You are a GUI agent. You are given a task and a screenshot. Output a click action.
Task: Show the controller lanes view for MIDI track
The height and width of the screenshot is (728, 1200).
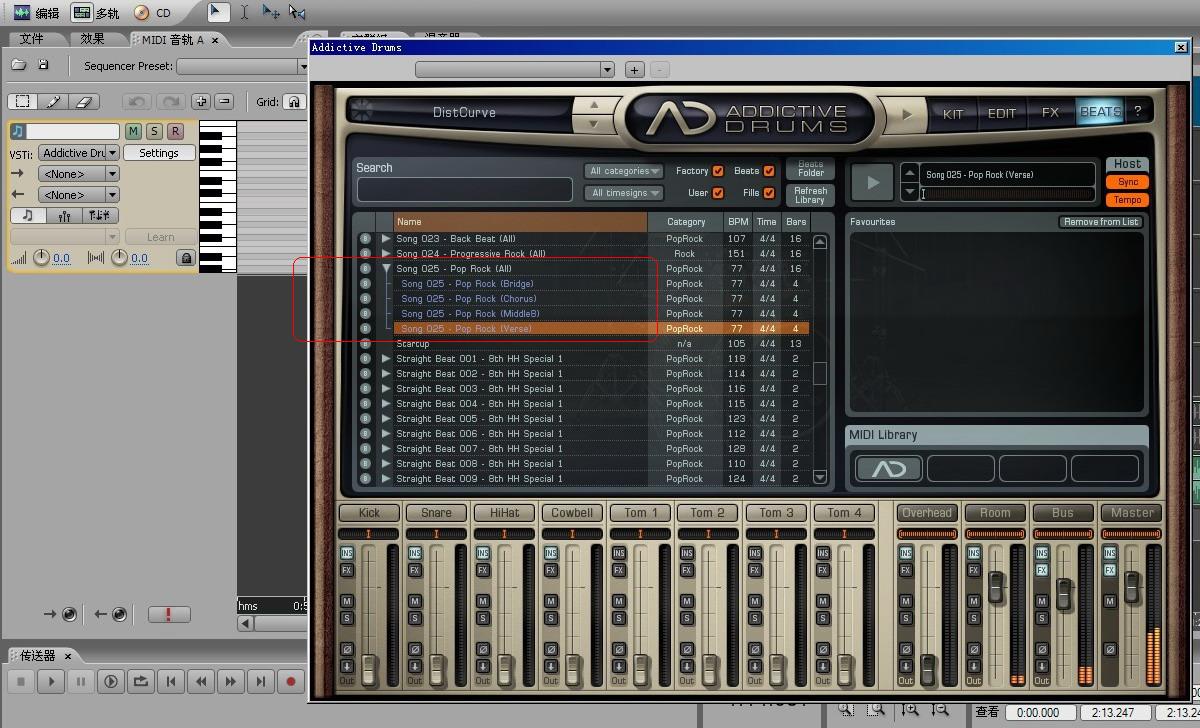coord(101,215)
